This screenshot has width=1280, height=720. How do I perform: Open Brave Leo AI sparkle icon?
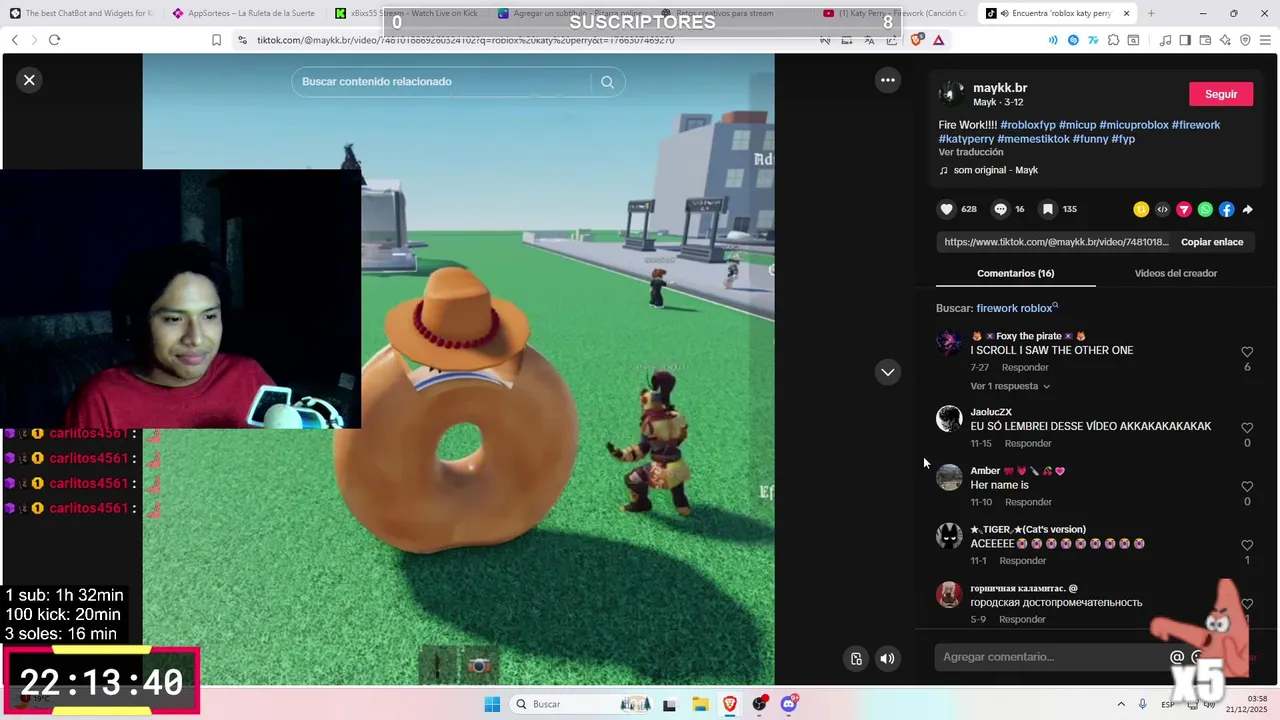pyautogui.click(x=1225, y=40)
